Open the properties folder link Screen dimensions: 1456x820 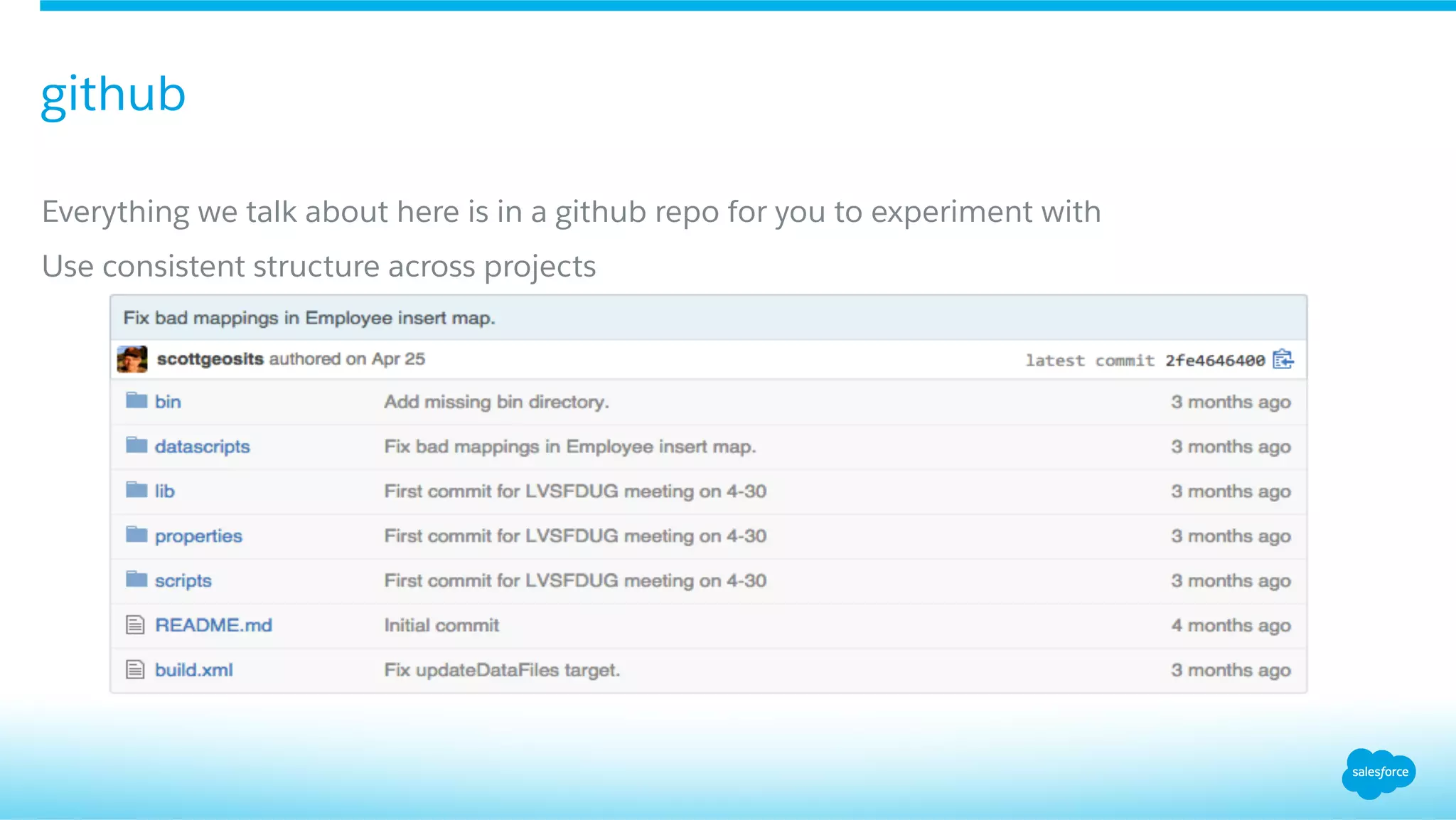point(198,536)
